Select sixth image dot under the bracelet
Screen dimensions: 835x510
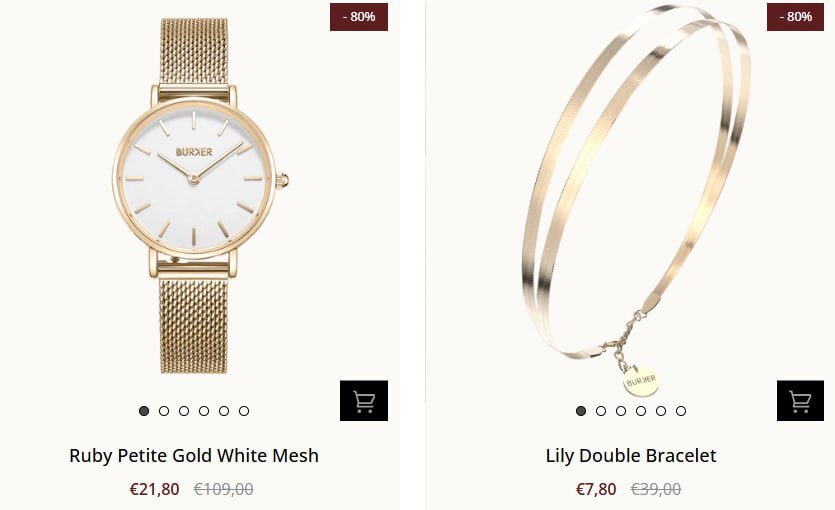pyautogui.click(x=681, y=411)
